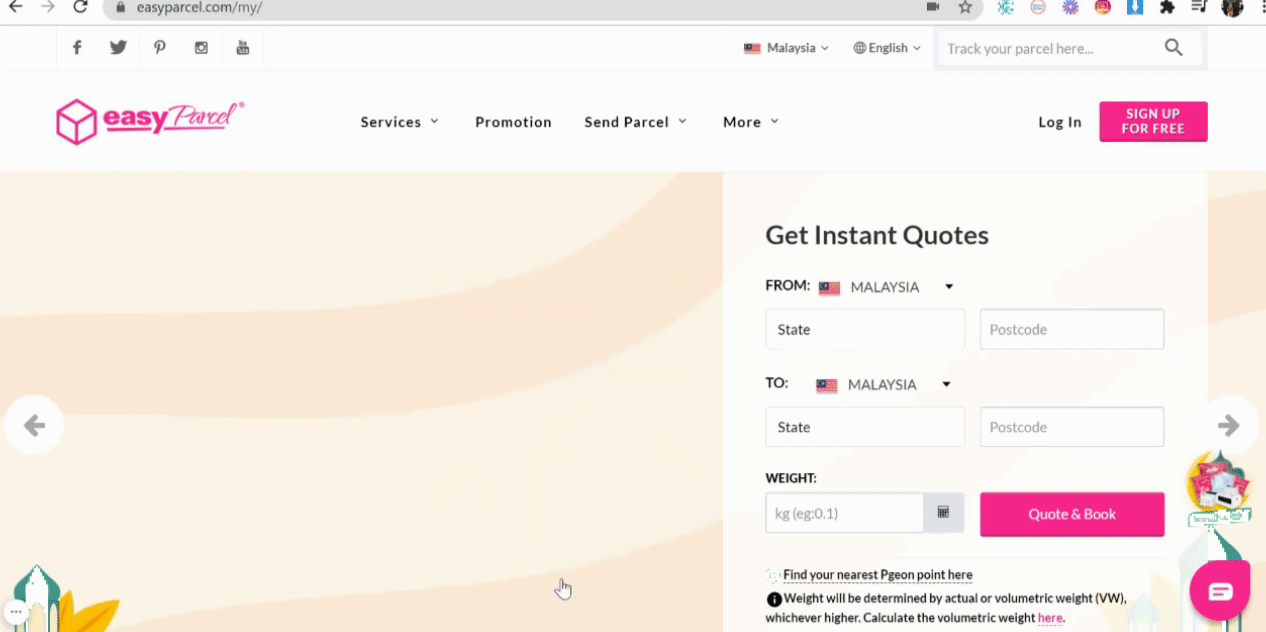Click Log In
Image resolution: width=1266 pixels, height=632 pixels.
point(1060,122)
